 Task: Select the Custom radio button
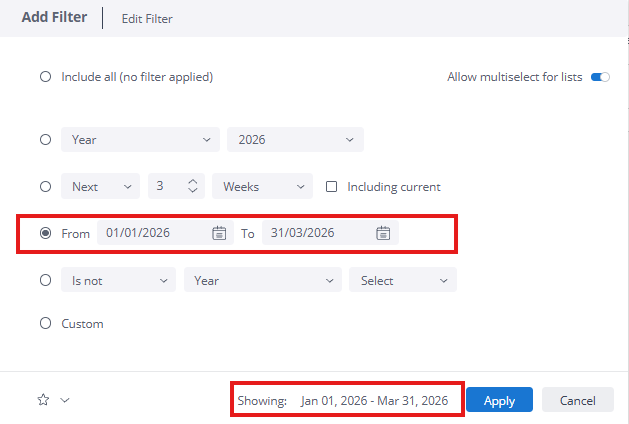point(45,323)
